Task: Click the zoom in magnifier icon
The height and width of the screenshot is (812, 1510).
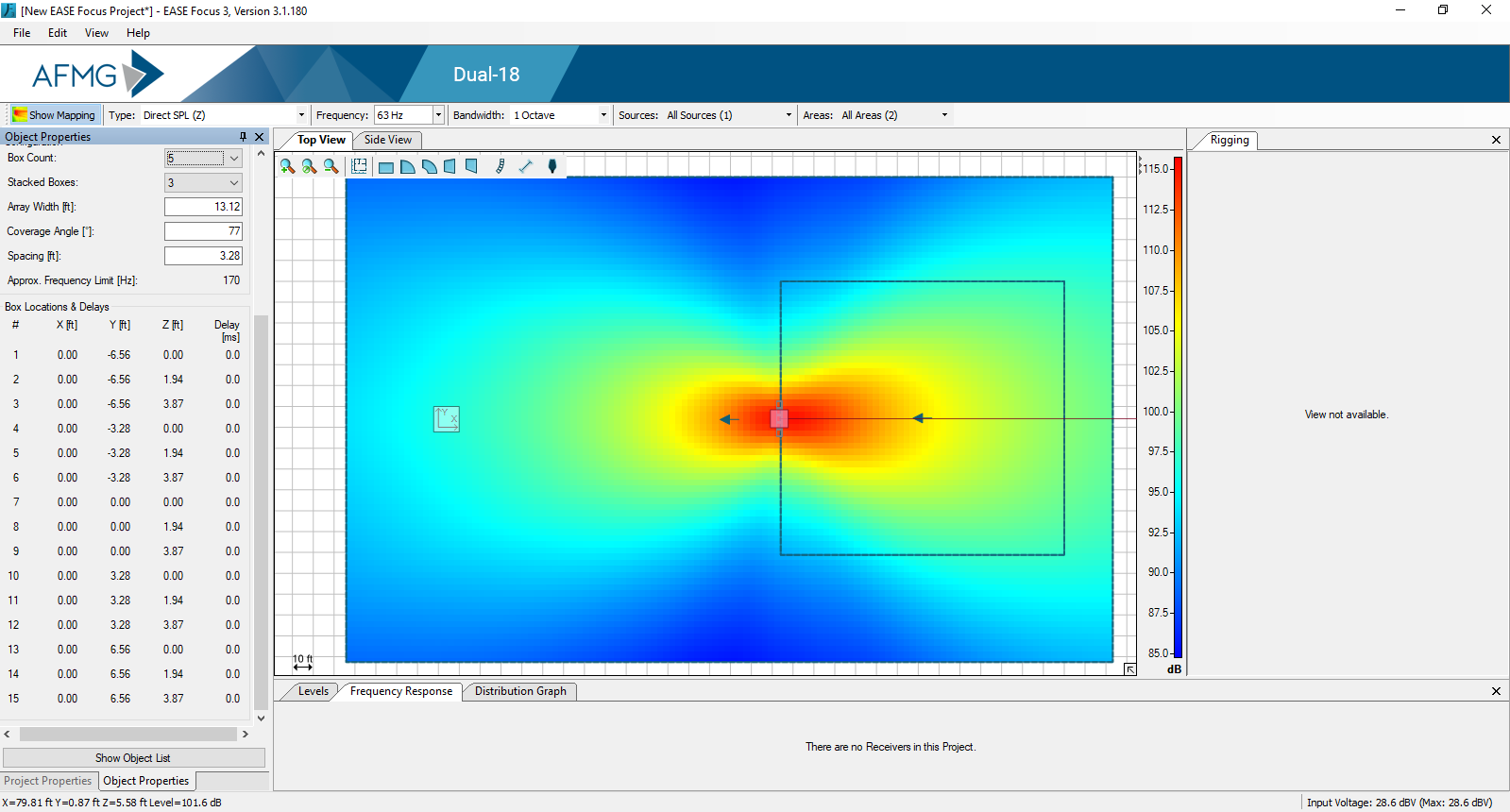Action: (287, 166)
